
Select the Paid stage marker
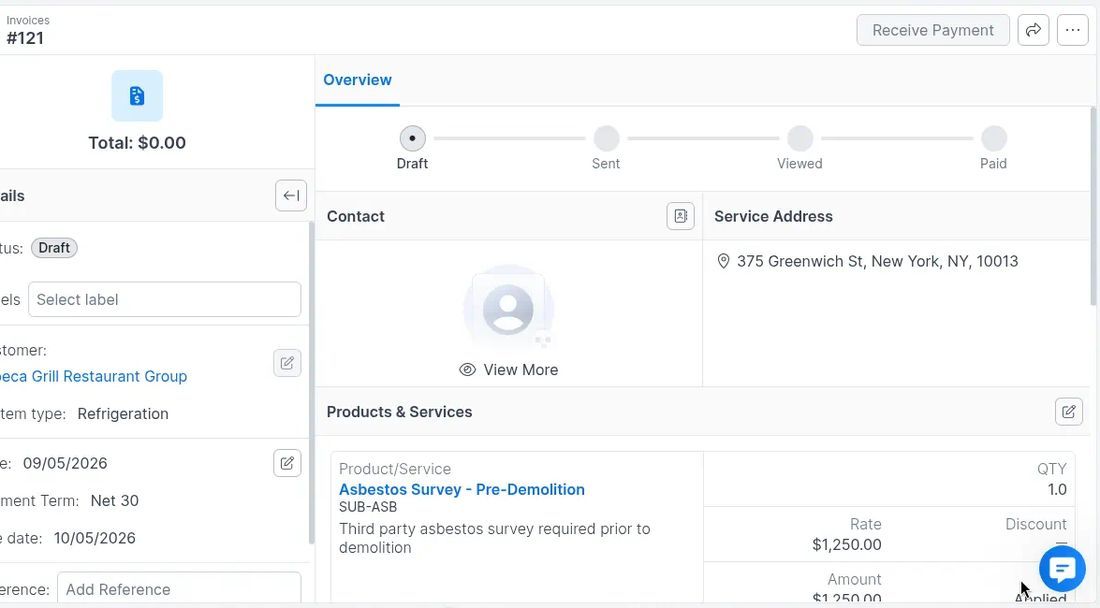[x=993, y=138]
